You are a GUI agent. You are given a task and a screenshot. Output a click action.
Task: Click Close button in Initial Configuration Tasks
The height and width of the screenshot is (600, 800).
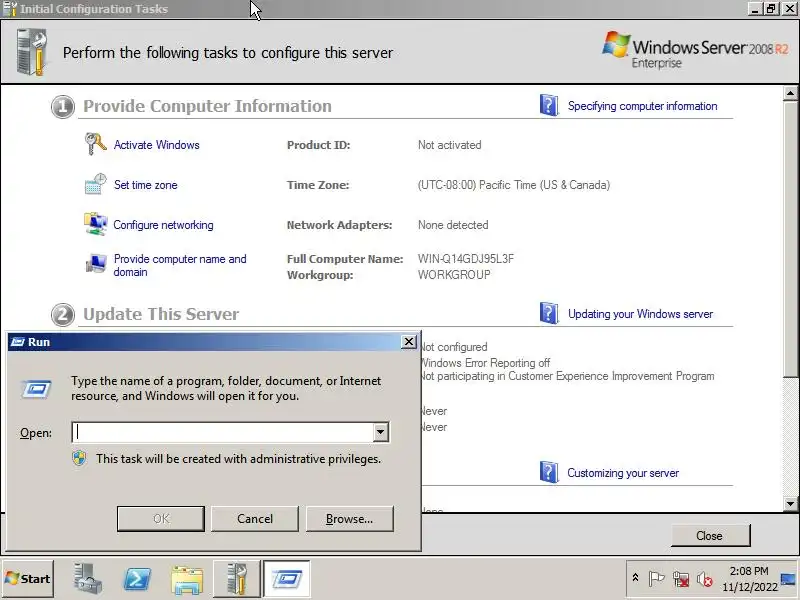point(710,535)
